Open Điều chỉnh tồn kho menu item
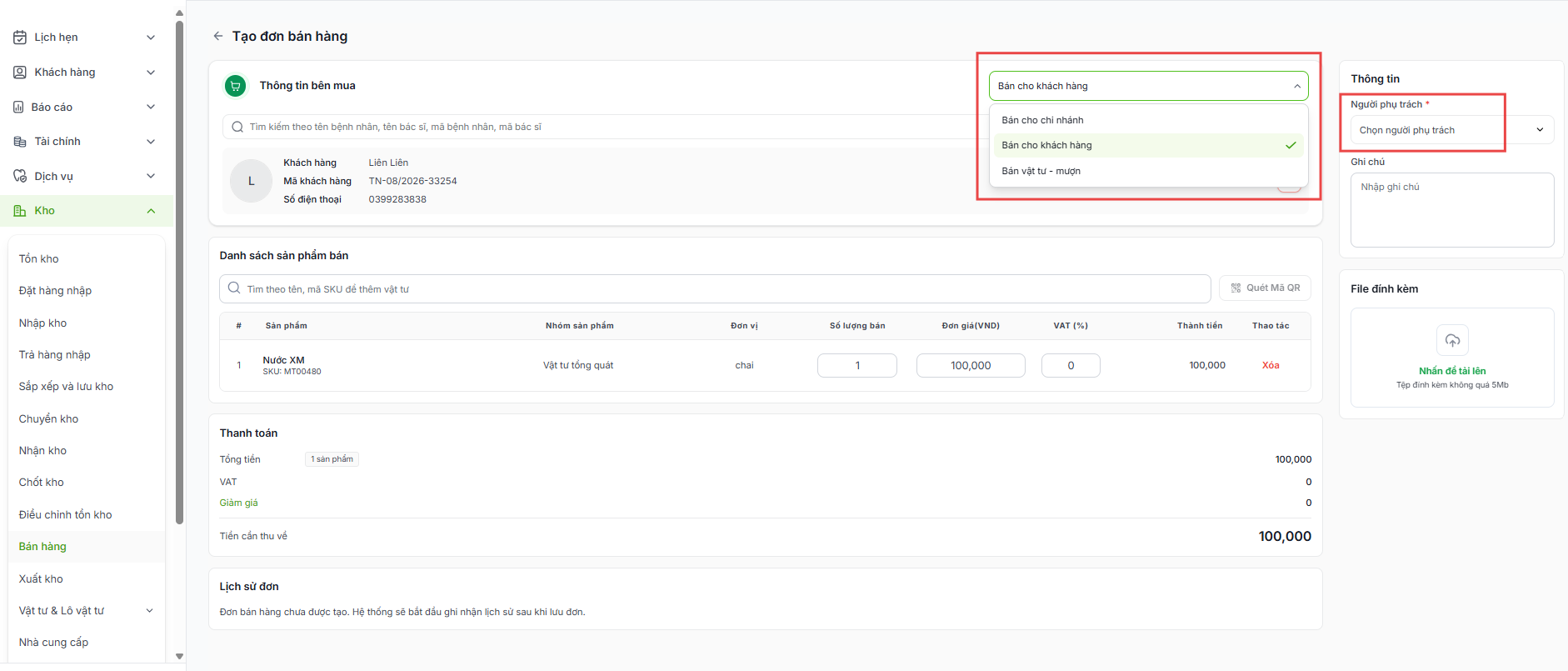 tap(65, 514)
